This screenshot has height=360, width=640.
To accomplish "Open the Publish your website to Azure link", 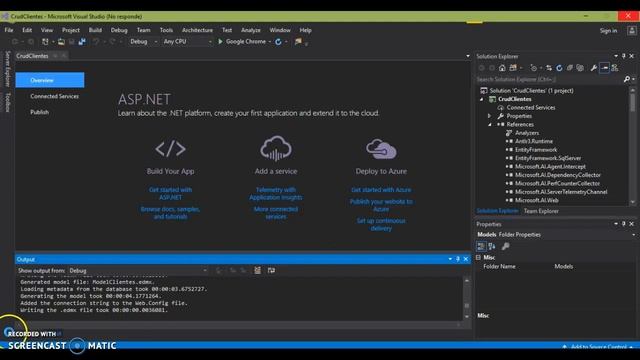I will pyautogui.click(x=381, y=205).
